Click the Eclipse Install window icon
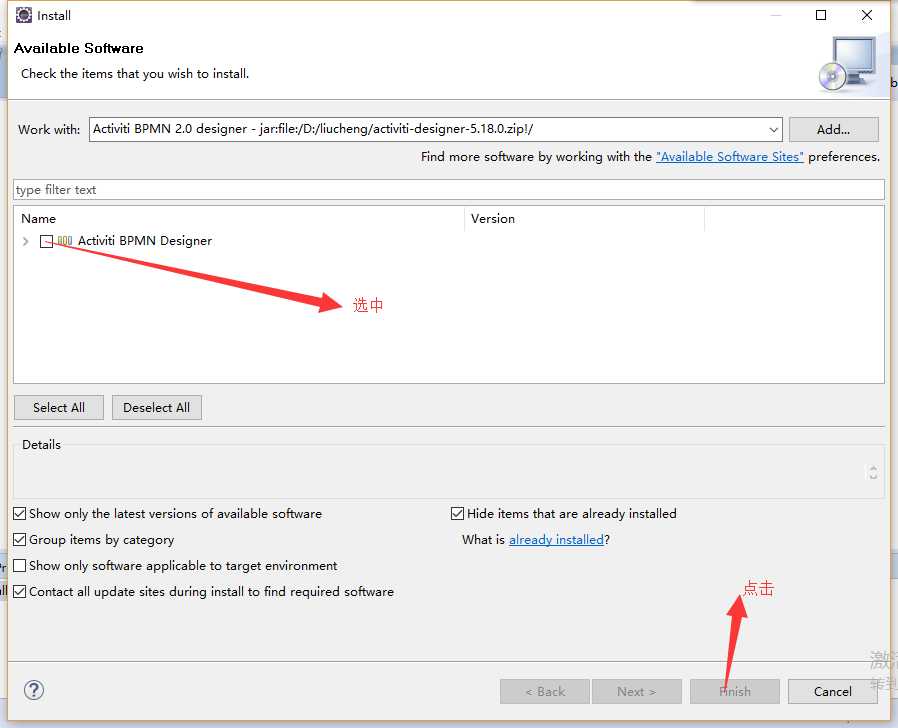 pyautogui.click(x=24, y=15)
